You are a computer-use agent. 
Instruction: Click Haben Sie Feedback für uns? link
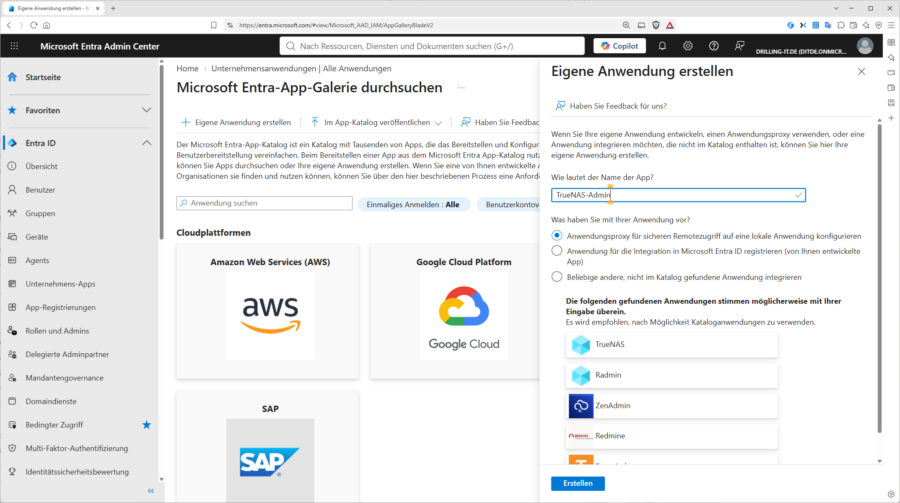tap(611, 106)
